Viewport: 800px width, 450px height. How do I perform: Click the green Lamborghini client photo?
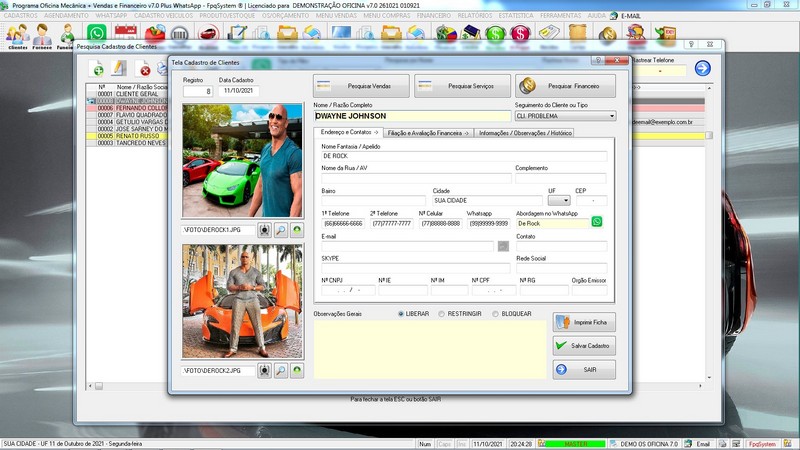coord(242,161)
